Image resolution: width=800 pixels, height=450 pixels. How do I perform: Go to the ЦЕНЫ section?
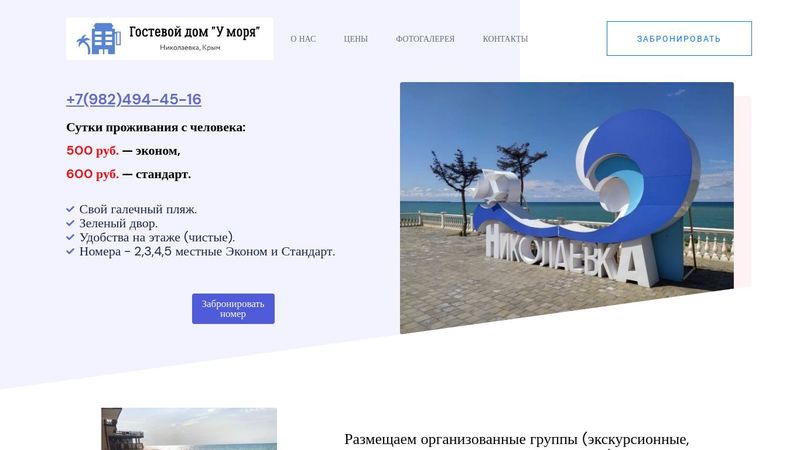pyautogui.click(x=356, y=39)
